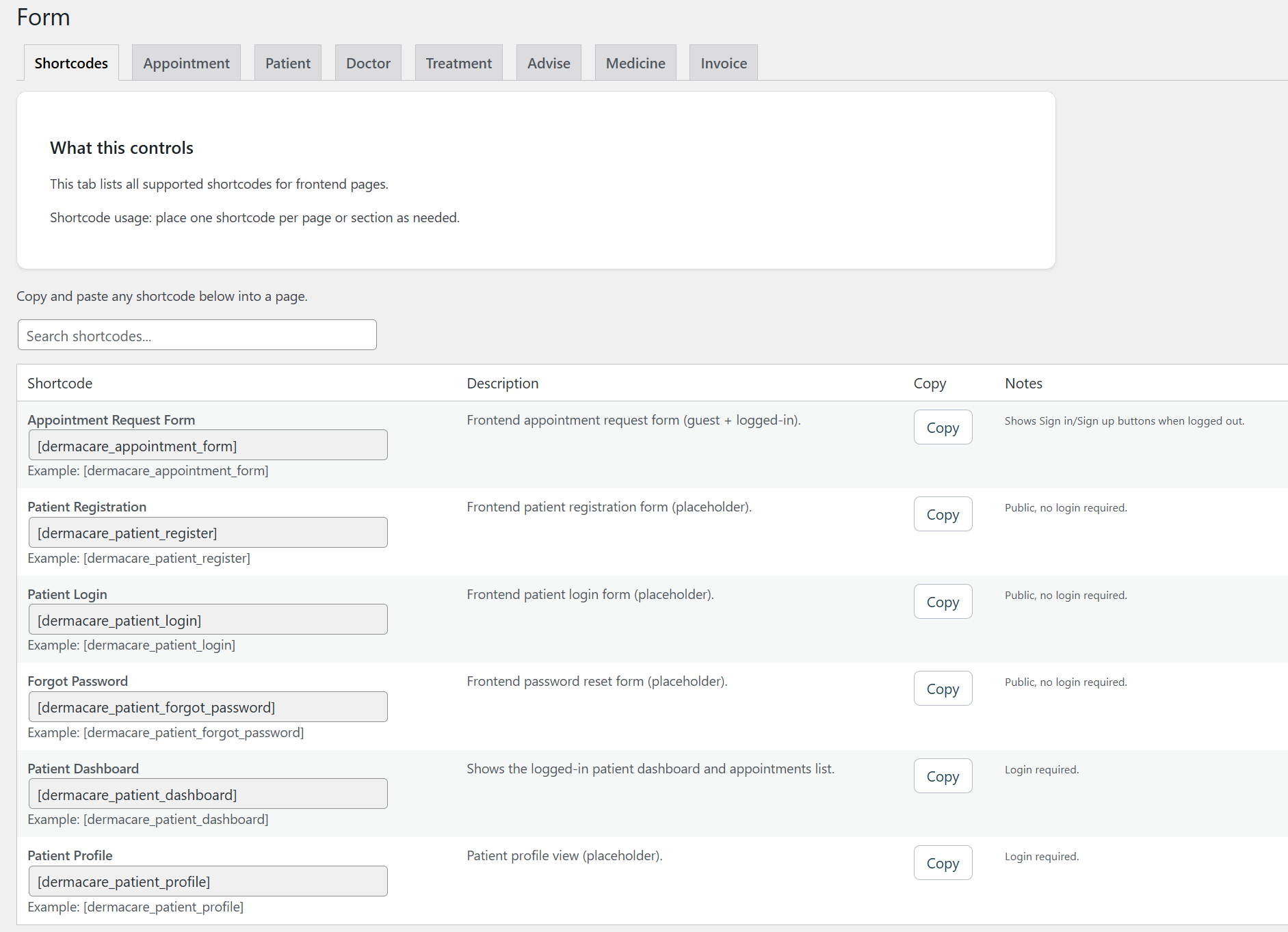Select the Shortcodes tab
1288x932 pixels.
tap(71, 63)
